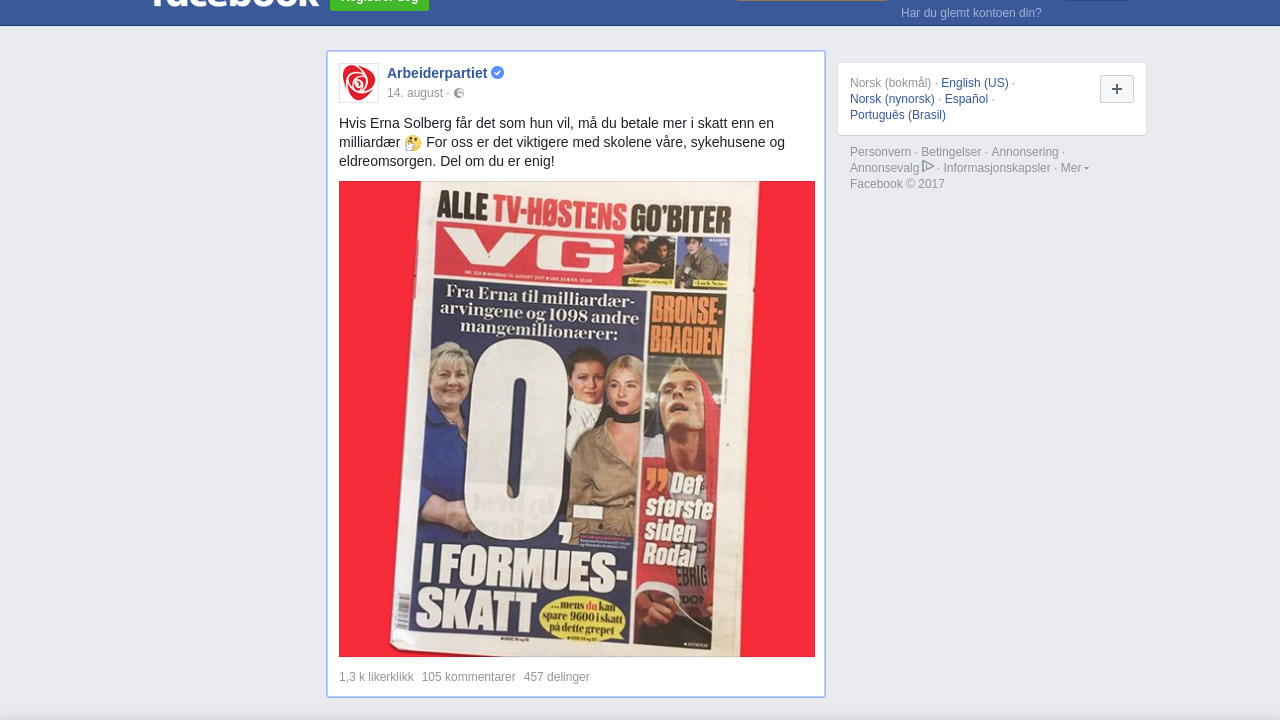Switch language to Norsk (nynorsk)
1280x720 pixels.
click(x=892, y=99)
